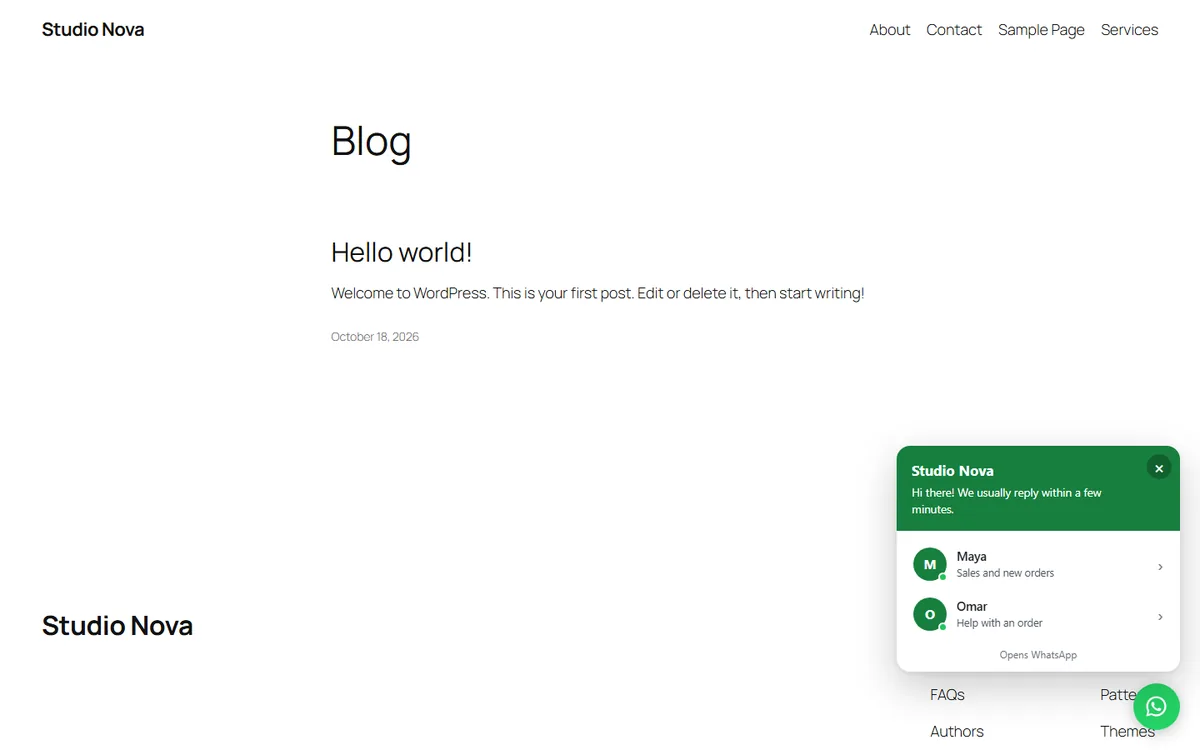Open the Authors footer link
1200x750 pixels.
click(x=957, y=731)
